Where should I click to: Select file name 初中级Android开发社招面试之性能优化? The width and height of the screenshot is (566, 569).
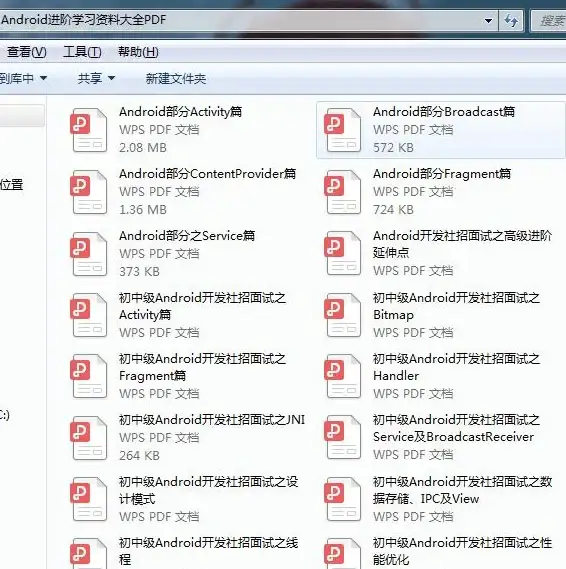point(463,551)
